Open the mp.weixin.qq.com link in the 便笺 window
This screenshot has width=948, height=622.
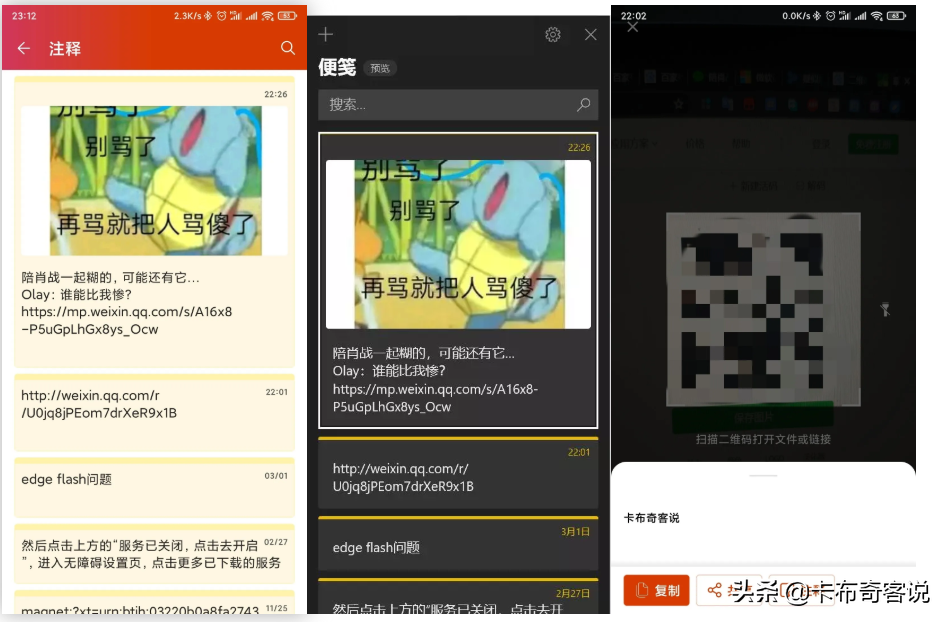point(435,398)
